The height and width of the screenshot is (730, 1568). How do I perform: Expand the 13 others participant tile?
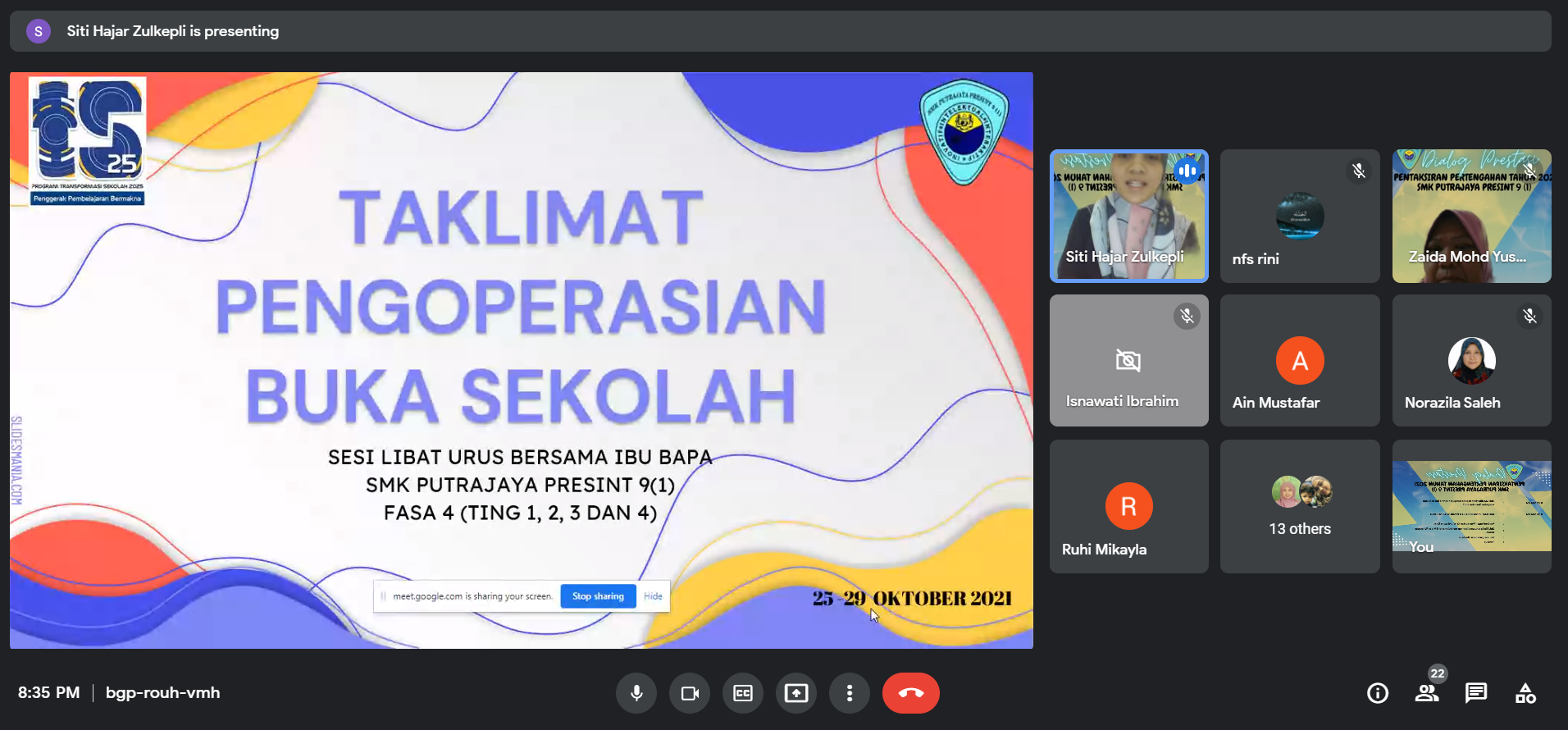[x=1300, y=506]
